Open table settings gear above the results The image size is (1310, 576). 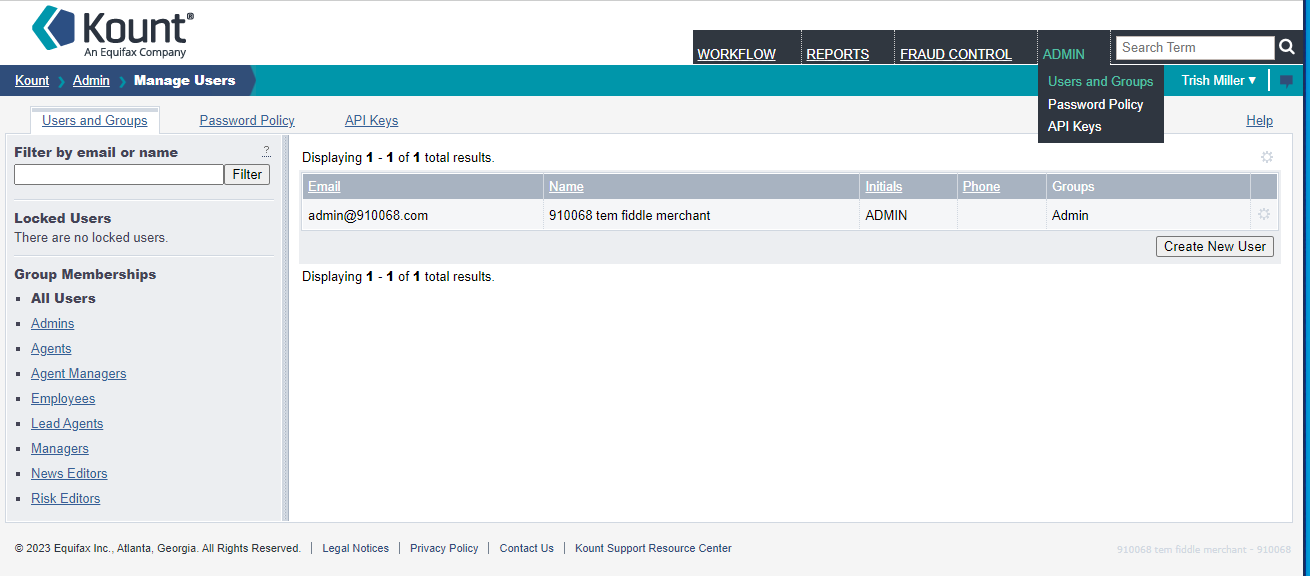[x=1267, y=157]
